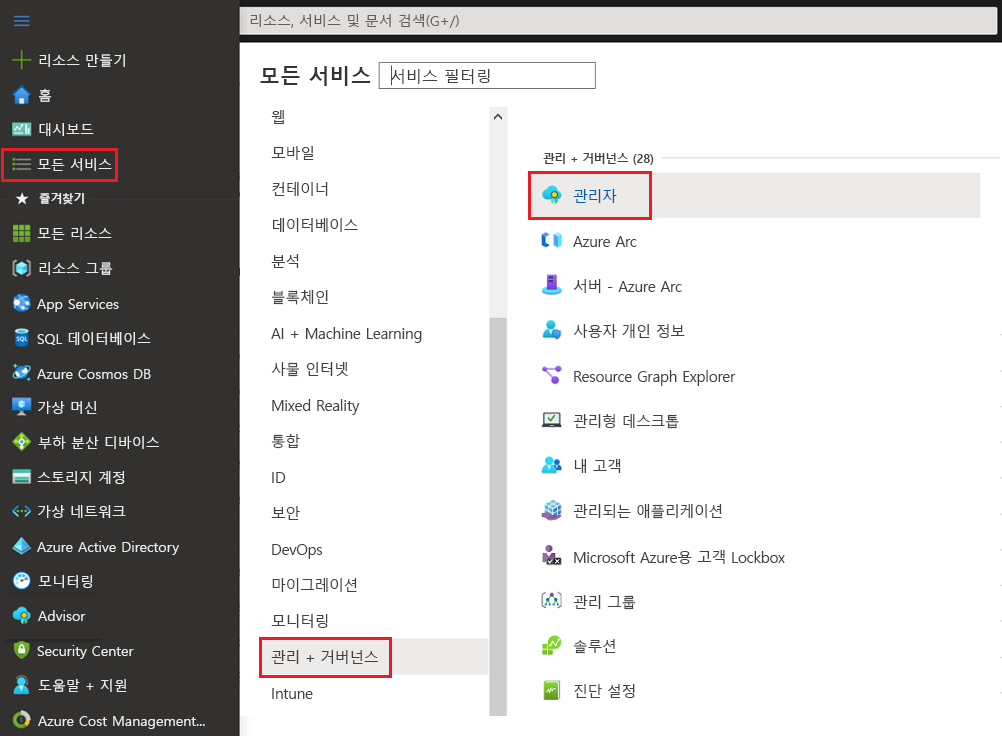Click the 가상 머신 monitor icon
Viewport: 1002px width, 736px height.
point(21,407)
